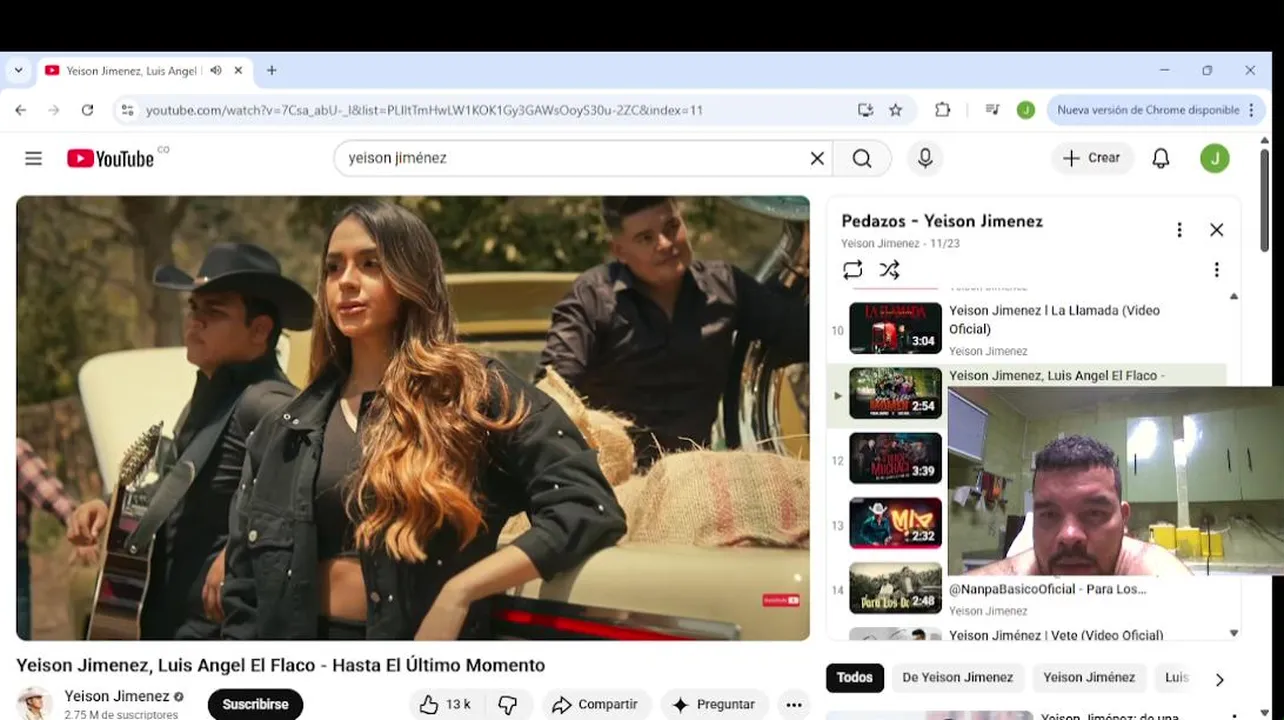Image resolution: width=1284 pixels, height=720 pixels.
Task: Open the Pedazos - Yeison Jimenez playlist title
Action: [942, 221]
